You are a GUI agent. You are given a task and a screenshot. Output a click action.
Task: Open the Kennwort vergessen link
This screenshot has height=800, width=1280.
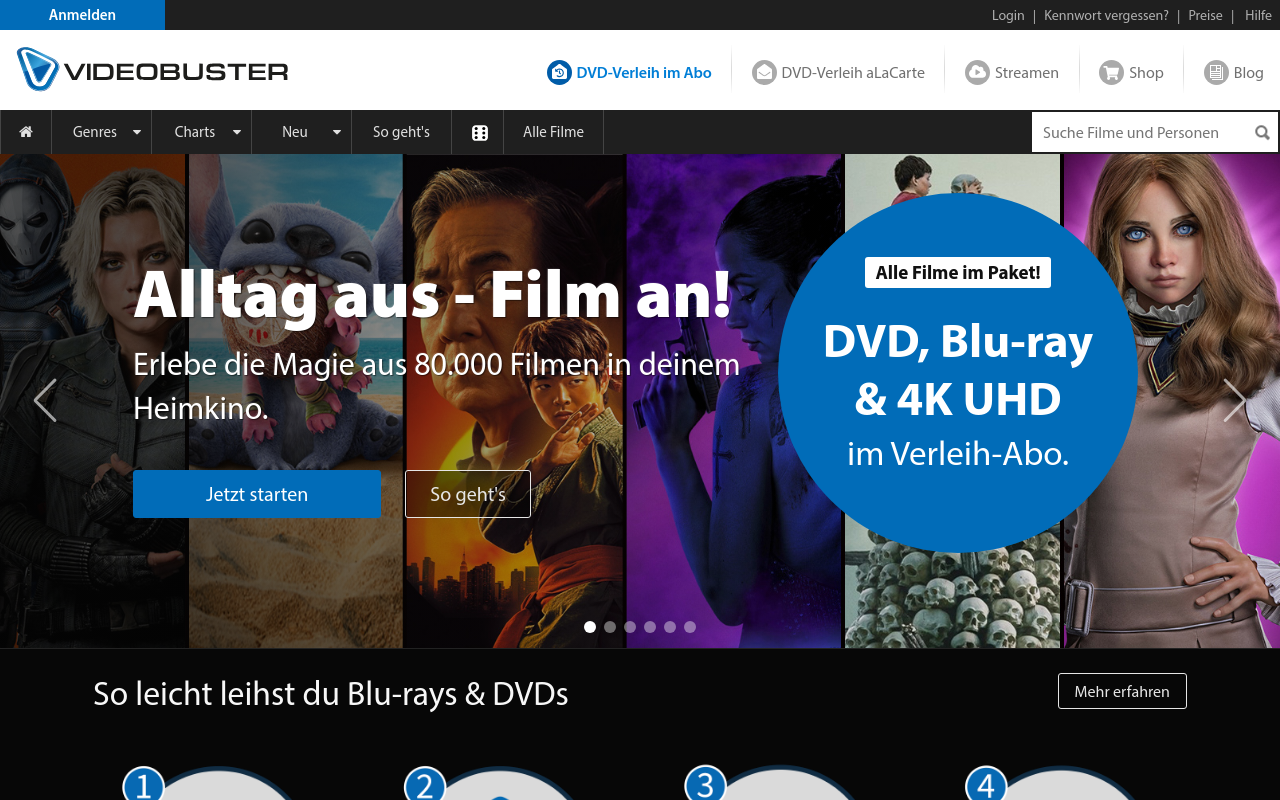1106,15
